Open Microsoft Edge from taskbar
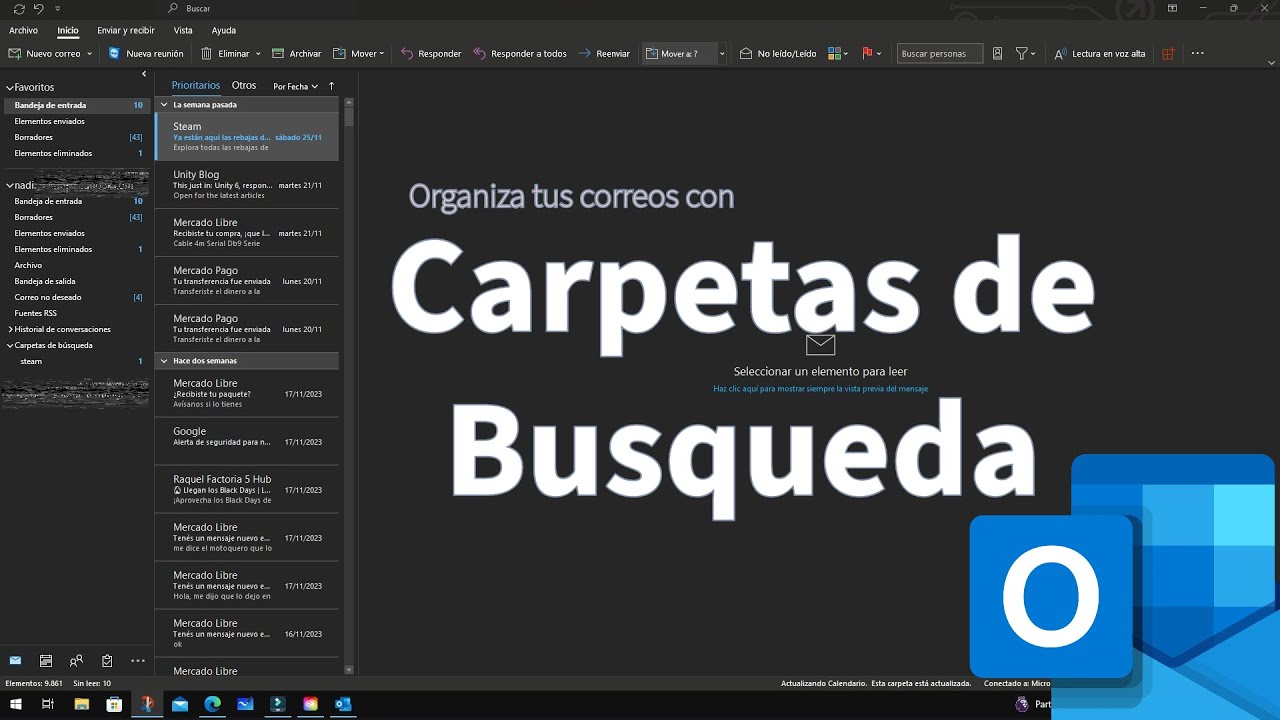The height and width of the screenshot is (720, 1280). [x=212, y=704]
